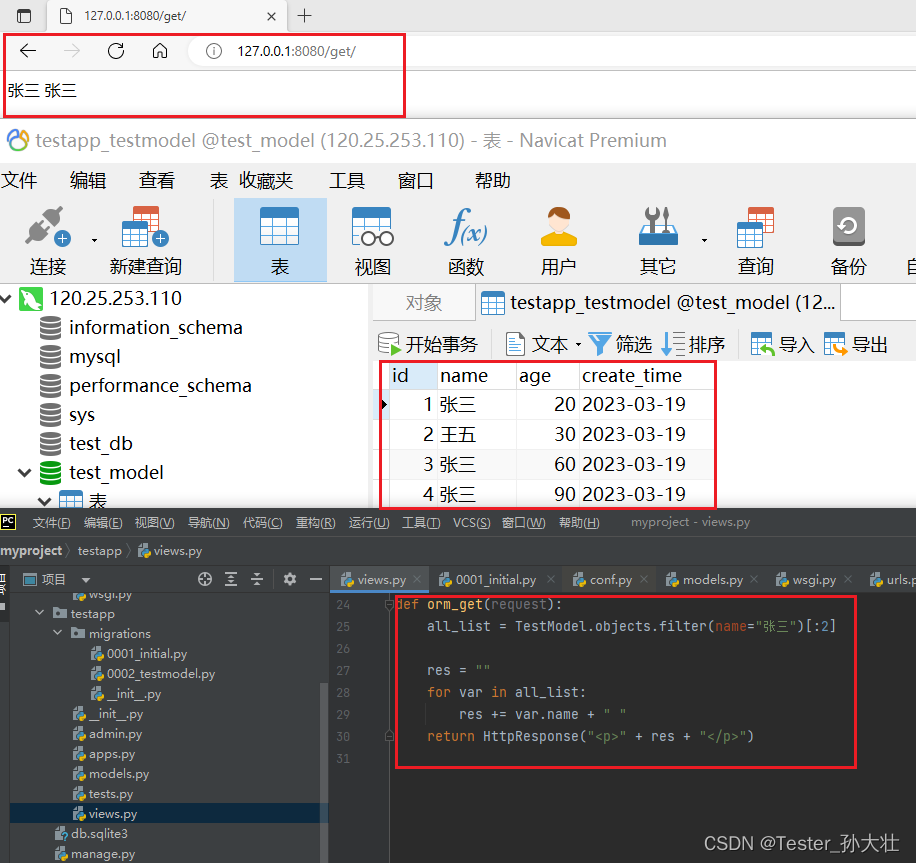Viewport: 916px width, 863px height.
Task: Collapse the migrations folder
Action: (58, 633)
